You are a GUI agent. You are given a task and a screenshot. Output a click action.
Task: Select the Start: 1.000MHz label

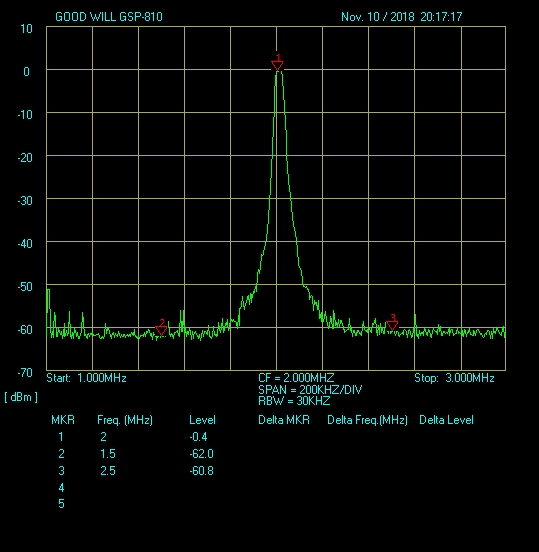(x=86, y=378)
